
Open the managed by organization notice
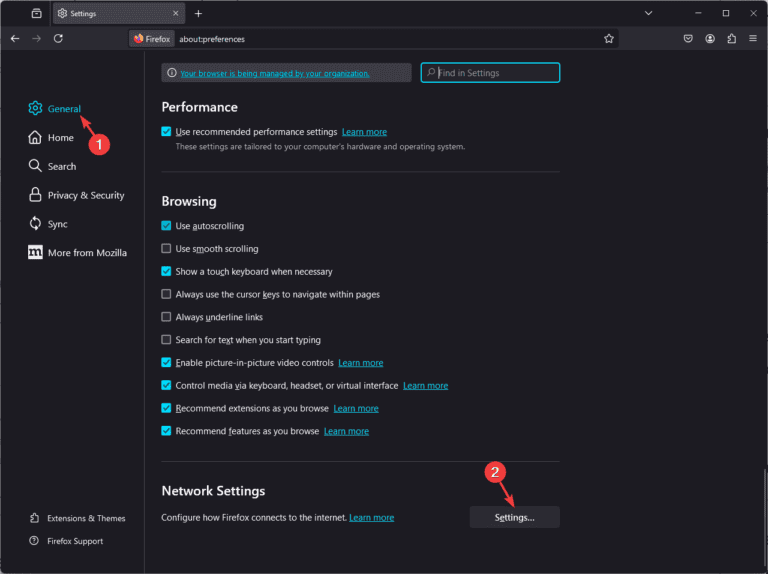click(275, 73)
